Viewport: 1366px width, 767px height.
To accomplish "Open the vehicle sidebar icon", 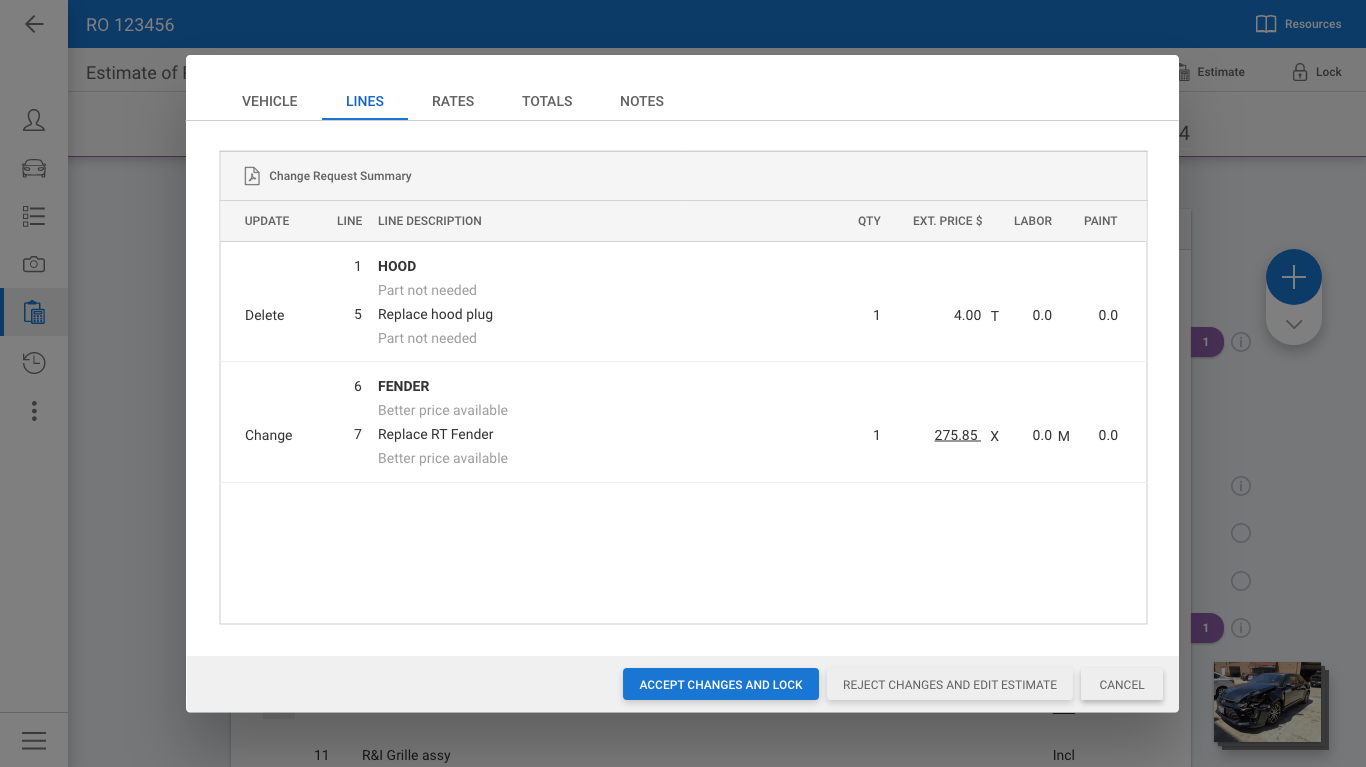I will (34, 168).
